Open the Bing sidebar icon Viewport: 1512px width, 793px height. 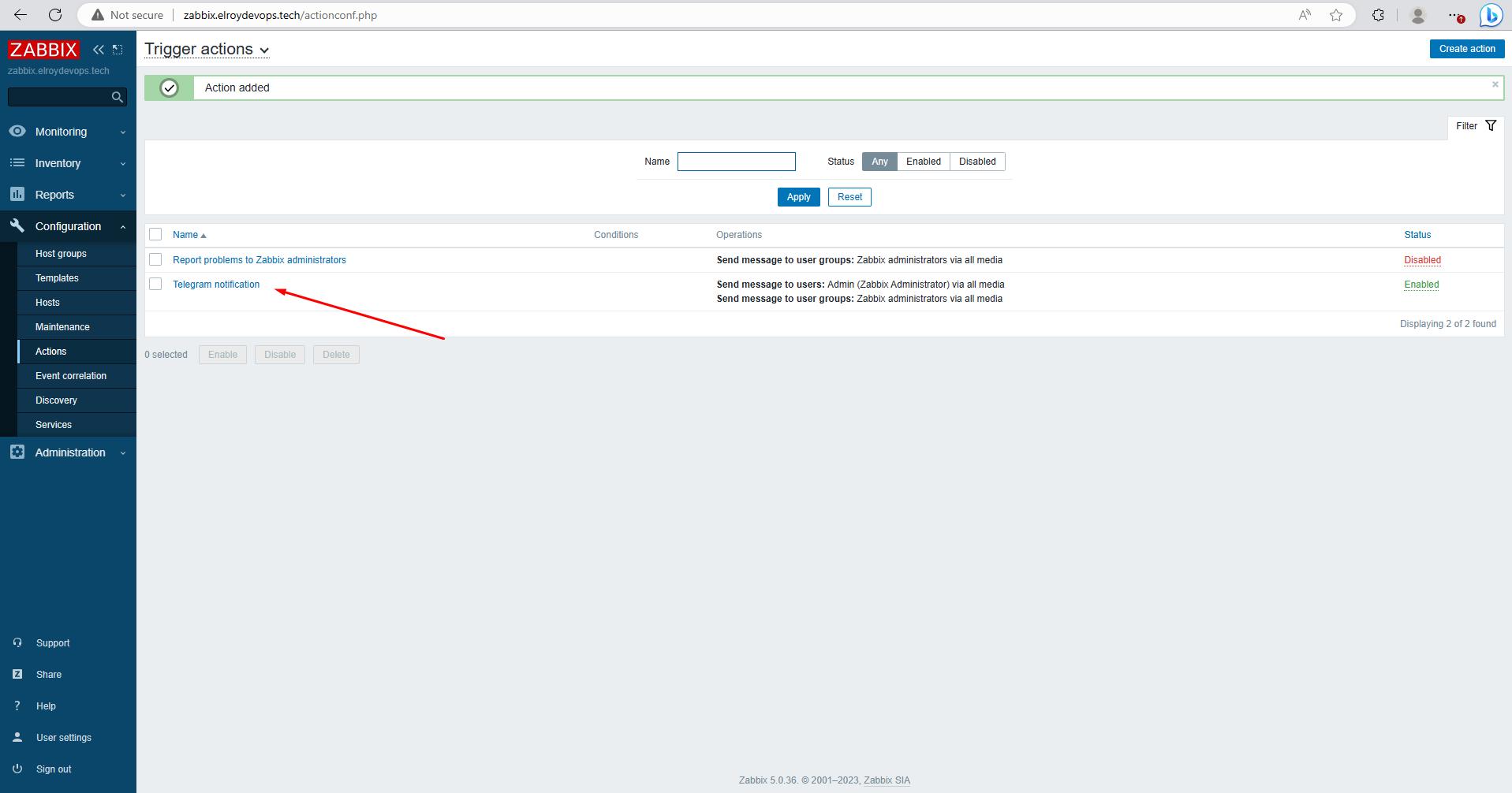point(1491,15)
